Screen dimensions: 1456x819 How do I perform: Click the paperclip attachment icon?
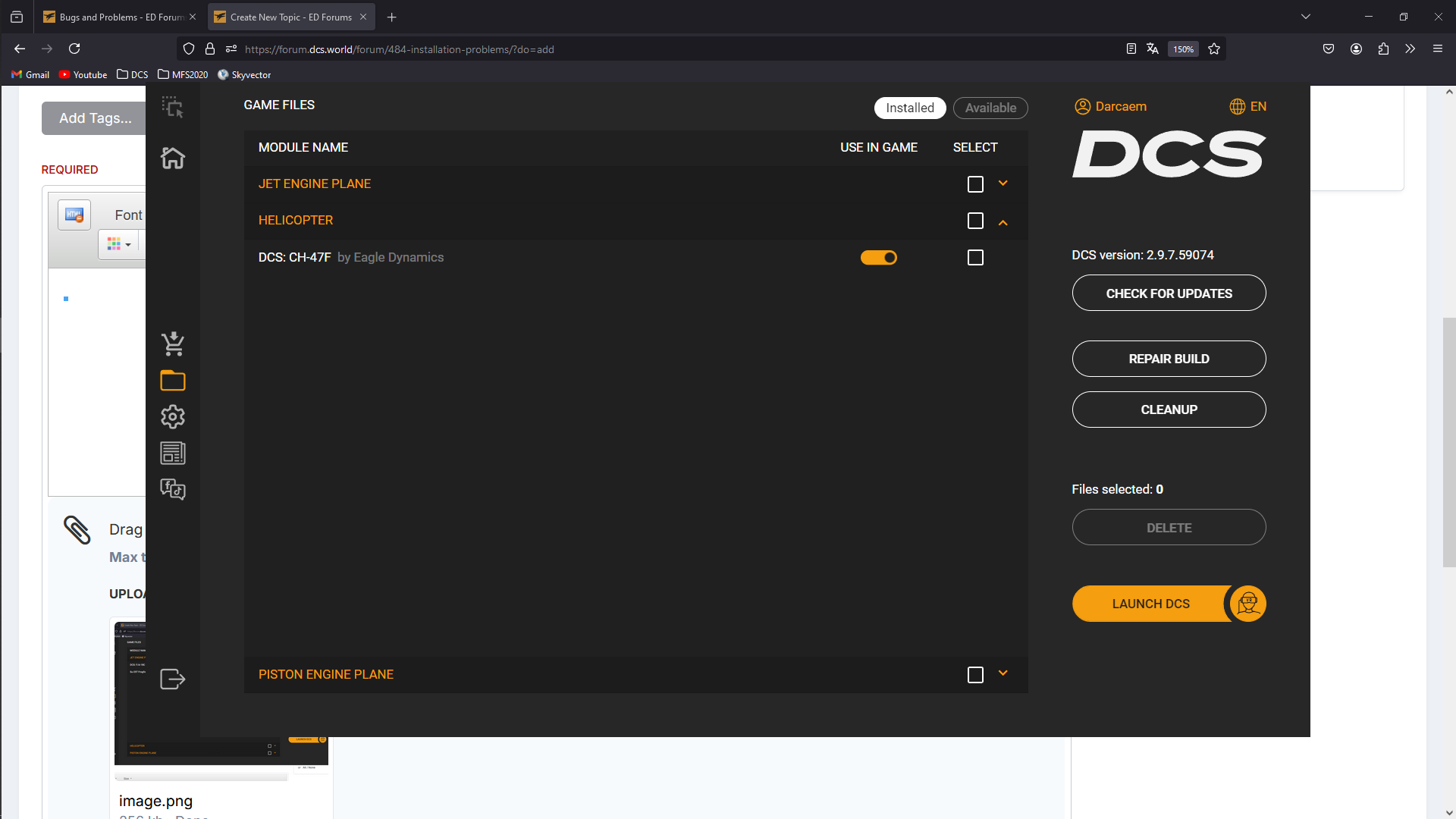pyautogui.click(x=77, y=530)
